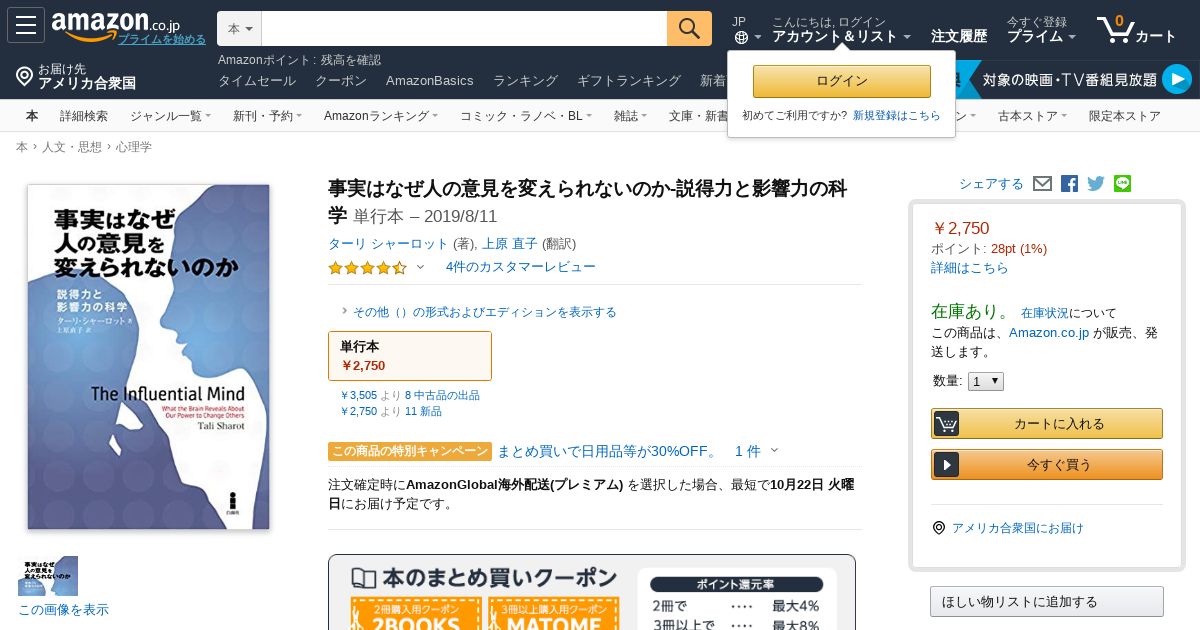Open the 4件のカスタマーレビュー link
This screenshot has width=1200, height=630.
pos(521,266)
